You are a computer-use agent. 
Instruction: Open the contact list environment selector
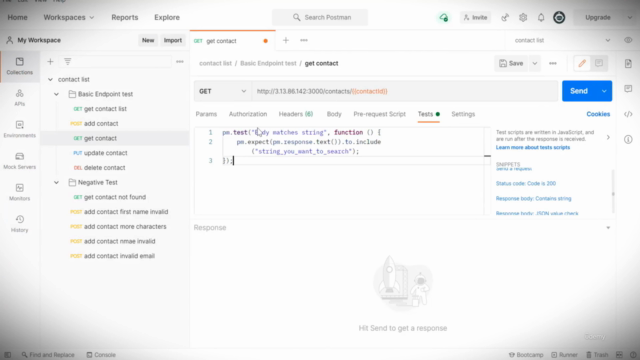[562, 40]
